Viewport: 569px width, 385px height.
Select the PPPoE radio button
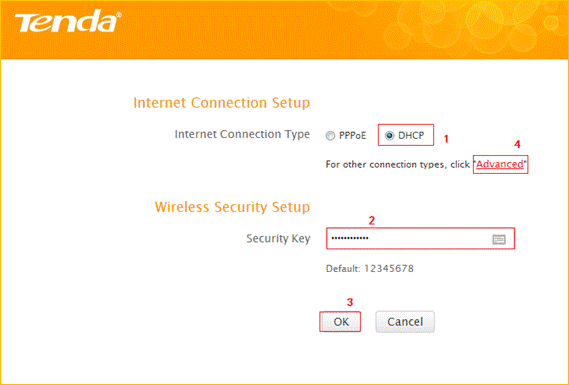coord(330,136)
